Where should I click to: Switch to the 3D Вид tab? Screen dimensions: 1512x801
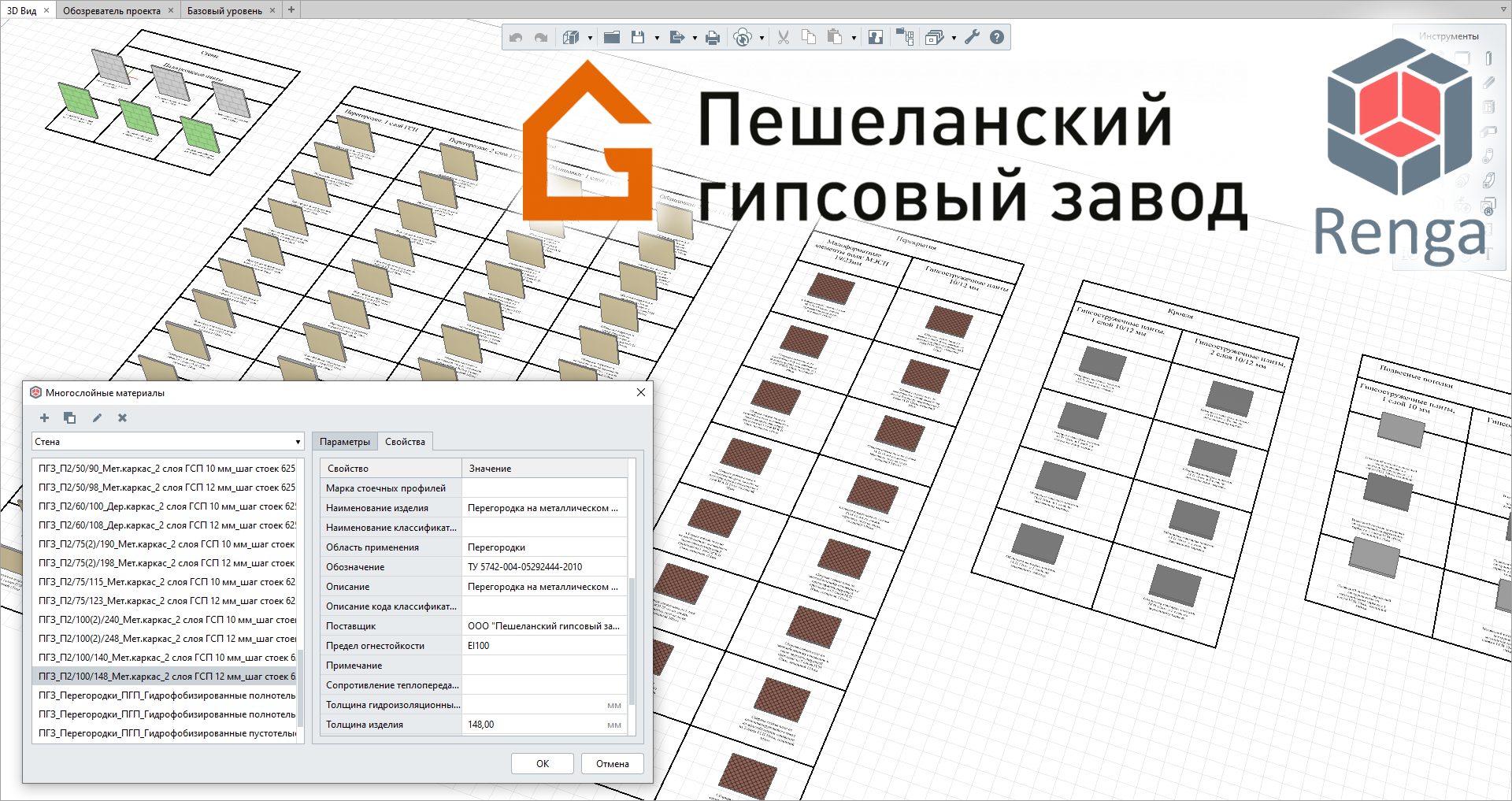(22, 10)
